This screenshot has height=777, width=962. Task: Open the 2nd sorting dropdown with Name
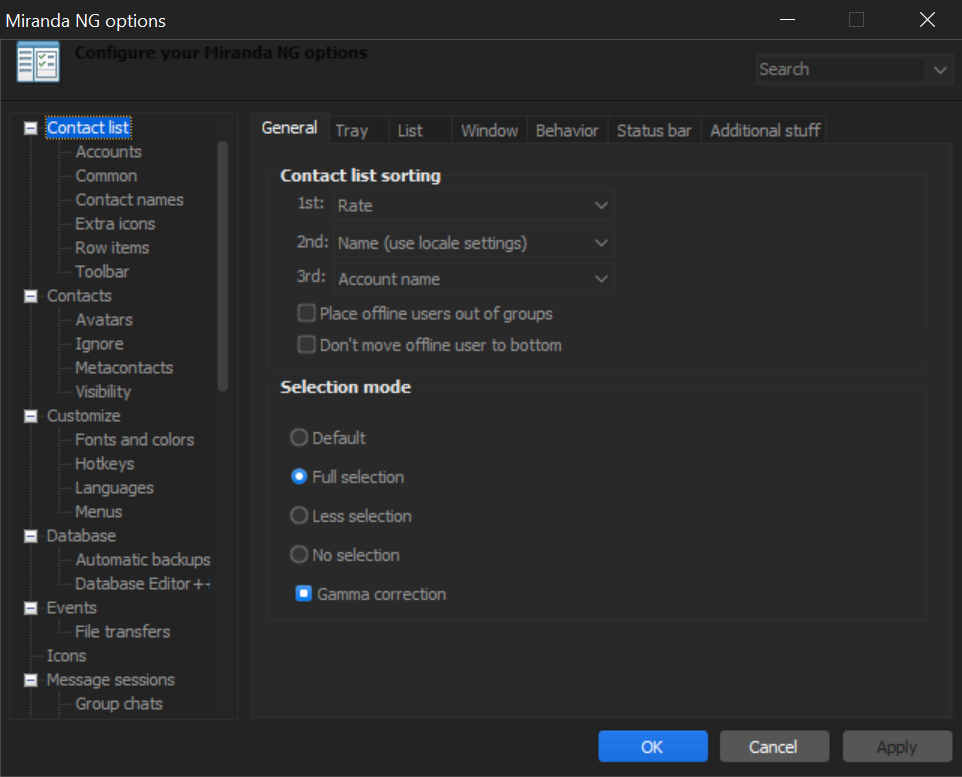473,243
